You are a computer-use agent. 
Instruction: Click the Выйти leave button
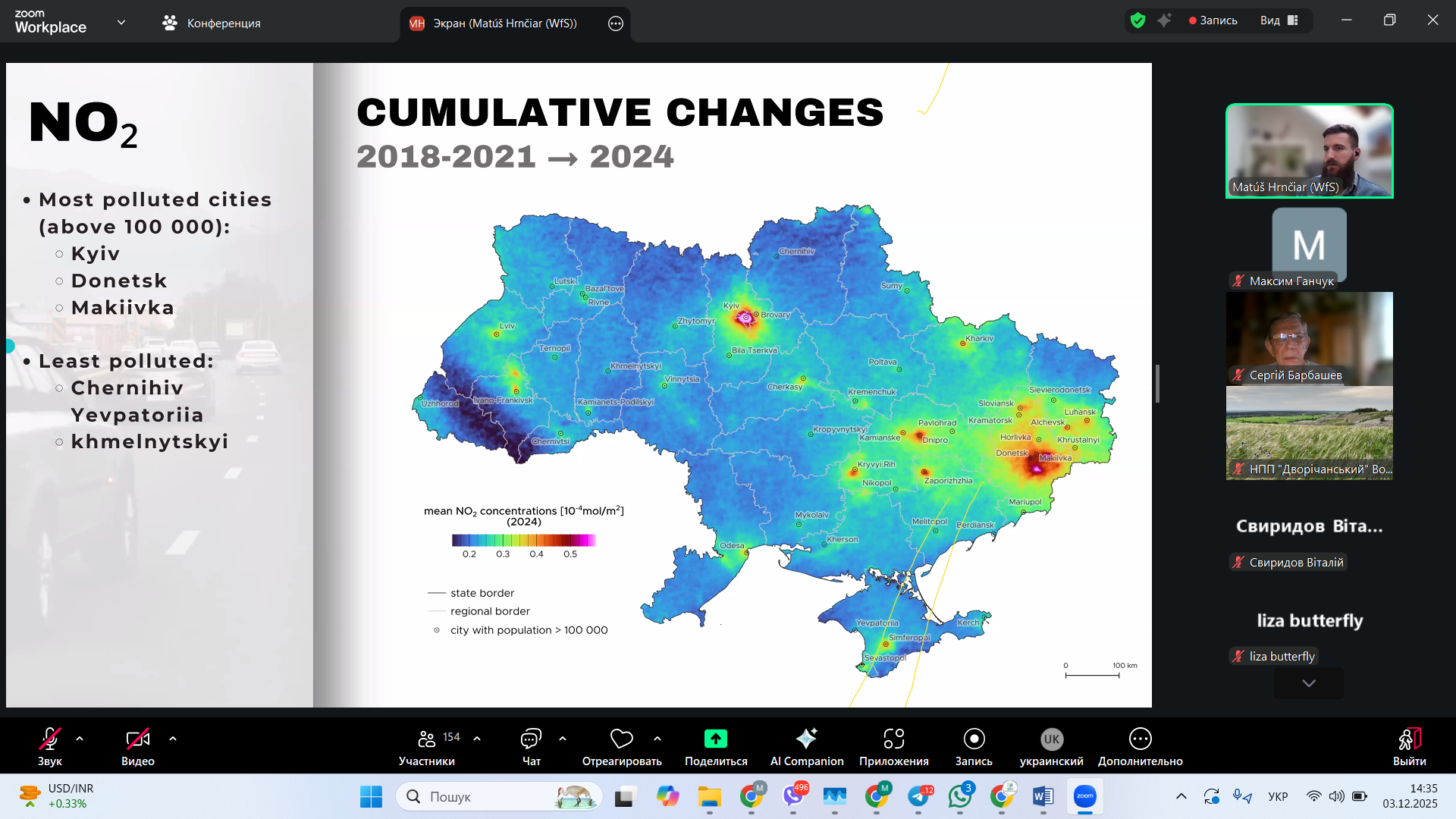1409,739
